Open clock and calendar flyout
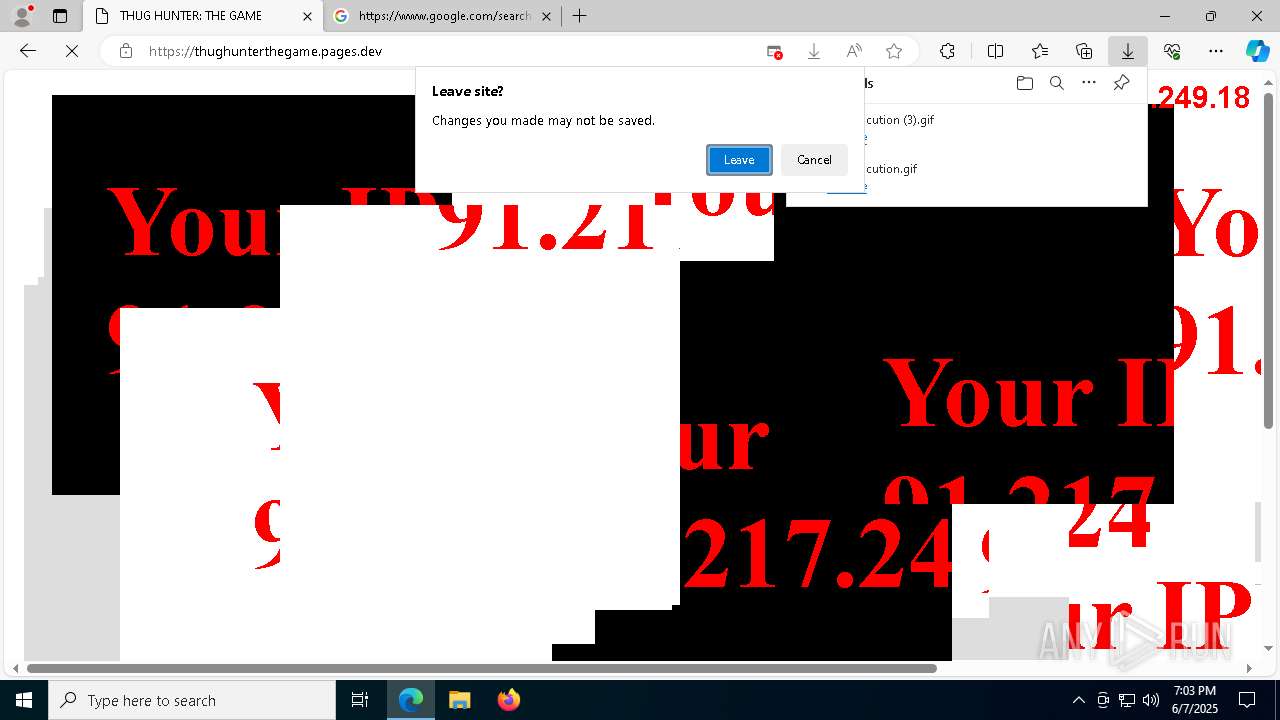This screenshot has height=720, width=1280. click(x=1194, y=700)
